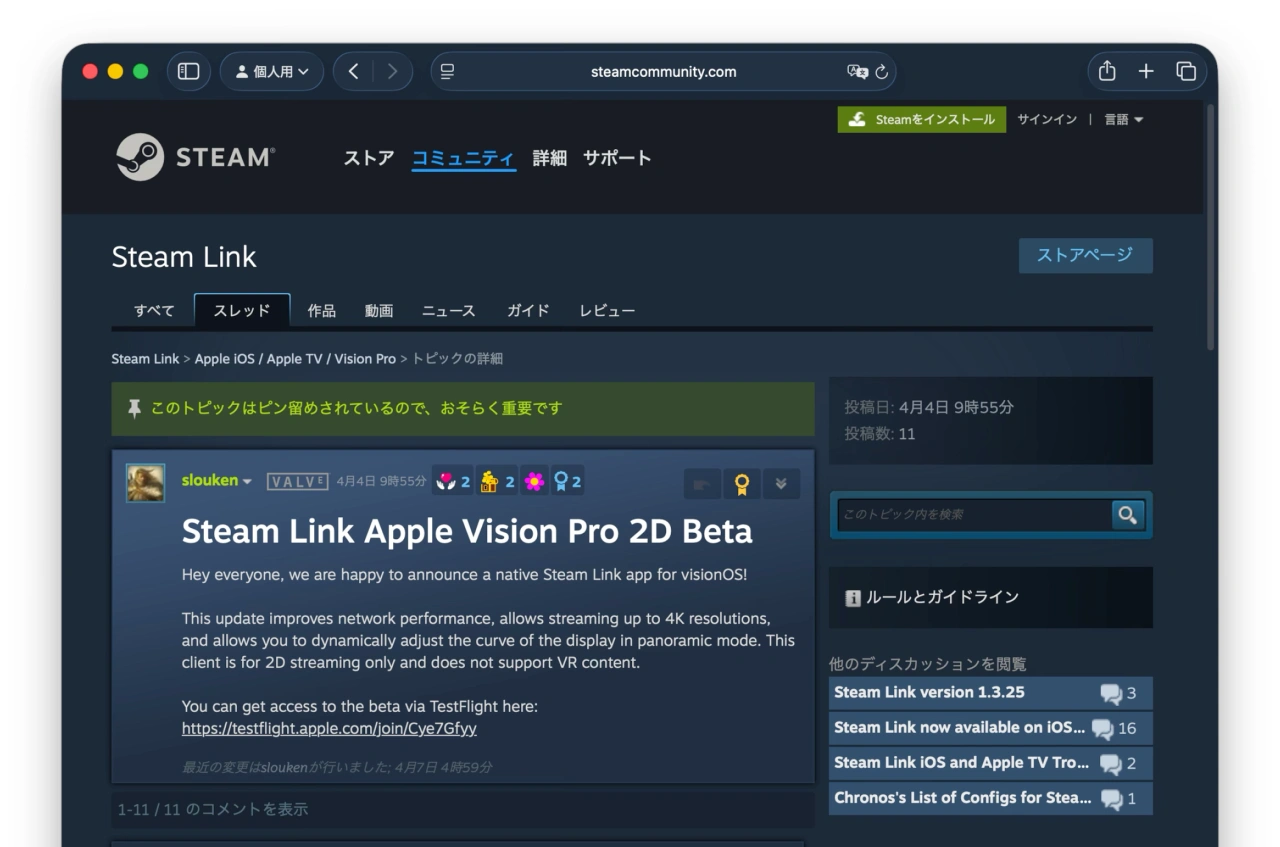Click the heart award icon on the post
Screen dimensions: 1280x847
coord(447,481)
